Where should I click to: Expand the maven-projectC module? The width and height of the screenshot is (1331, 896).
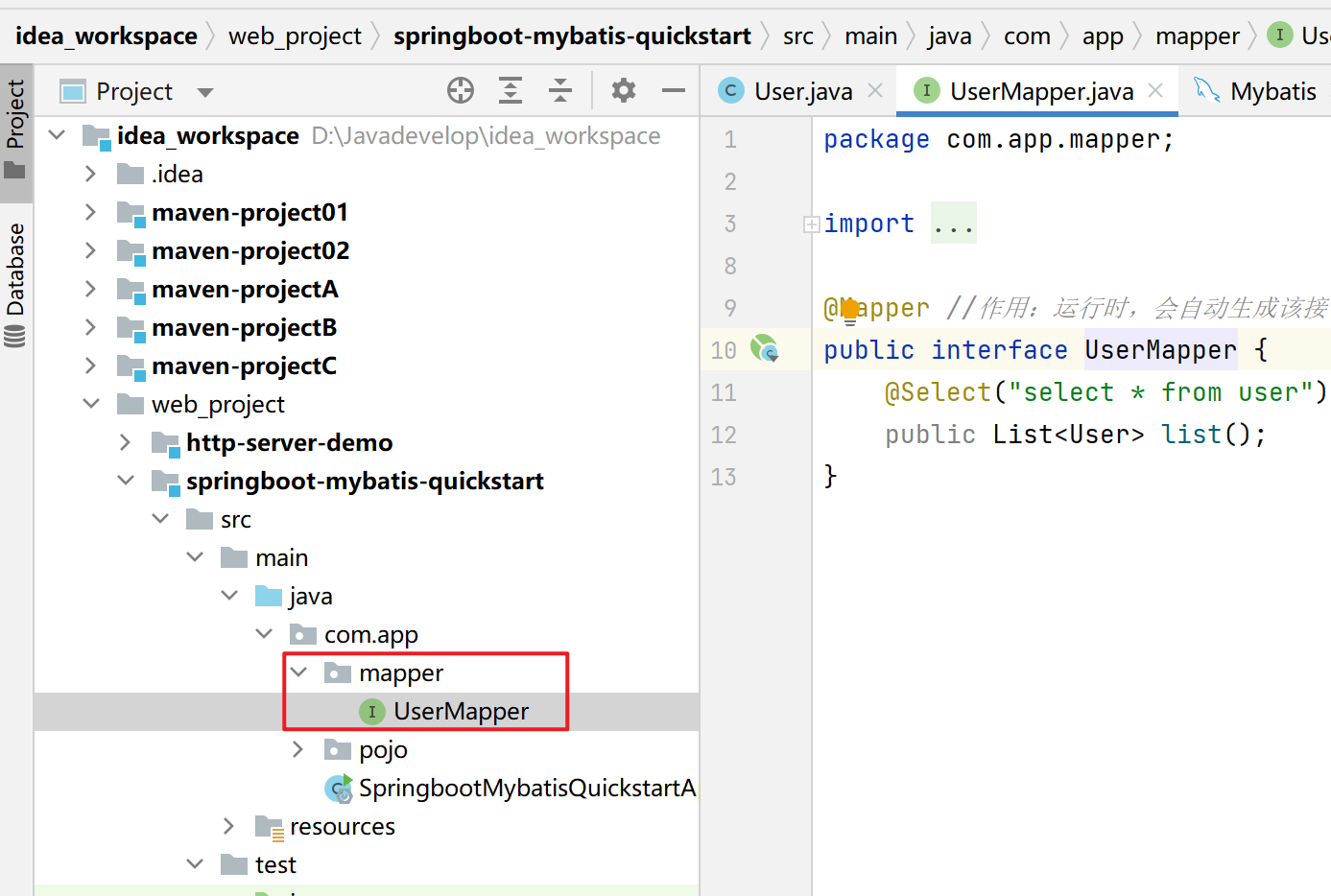pos(90,365)
